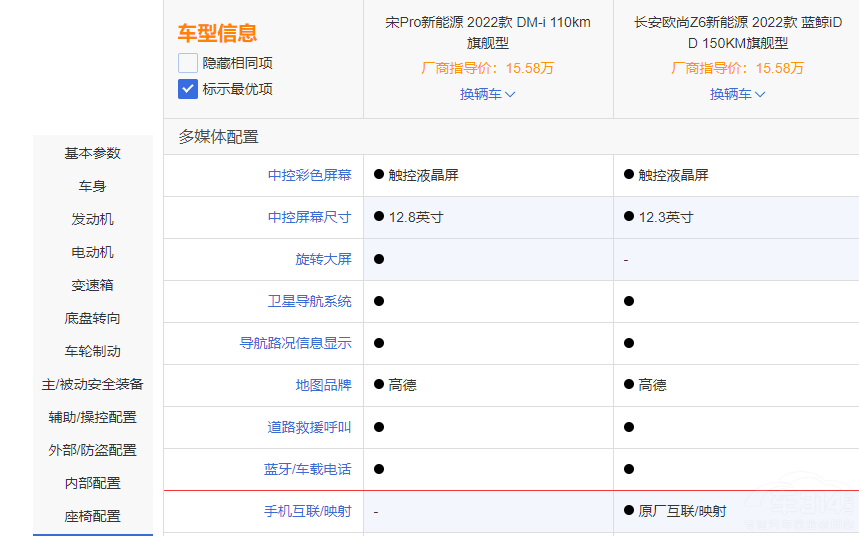Open 变速箱 sidebar section
859x536 pixels.
tap(93, 285)
